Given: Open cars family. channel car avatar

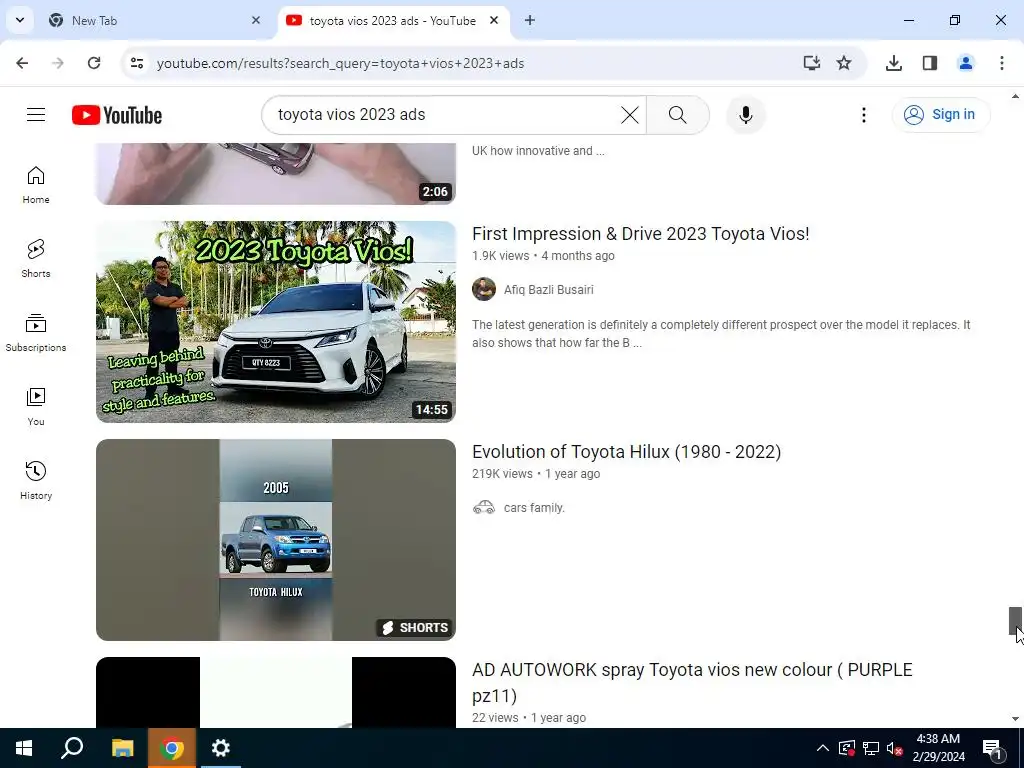Looking at the screenshot, I should click(484, 507).
